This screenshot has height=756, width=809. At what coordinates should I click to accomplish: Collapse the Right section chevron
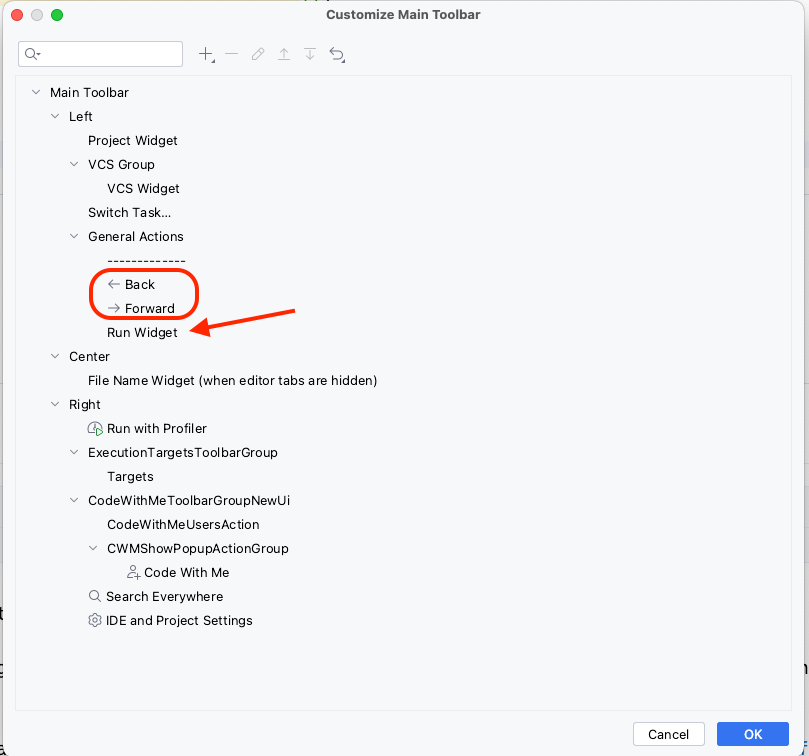55,404
